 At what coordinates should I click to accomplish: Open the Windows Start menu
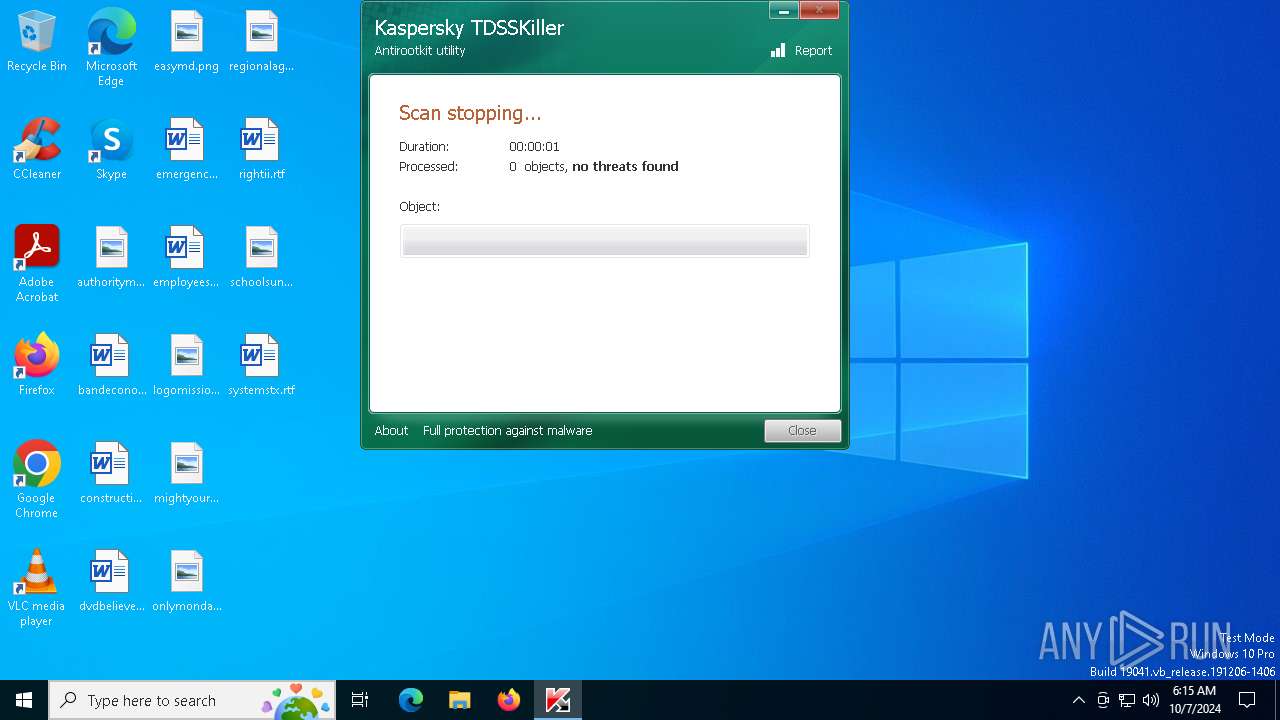(x=24, y=700)
